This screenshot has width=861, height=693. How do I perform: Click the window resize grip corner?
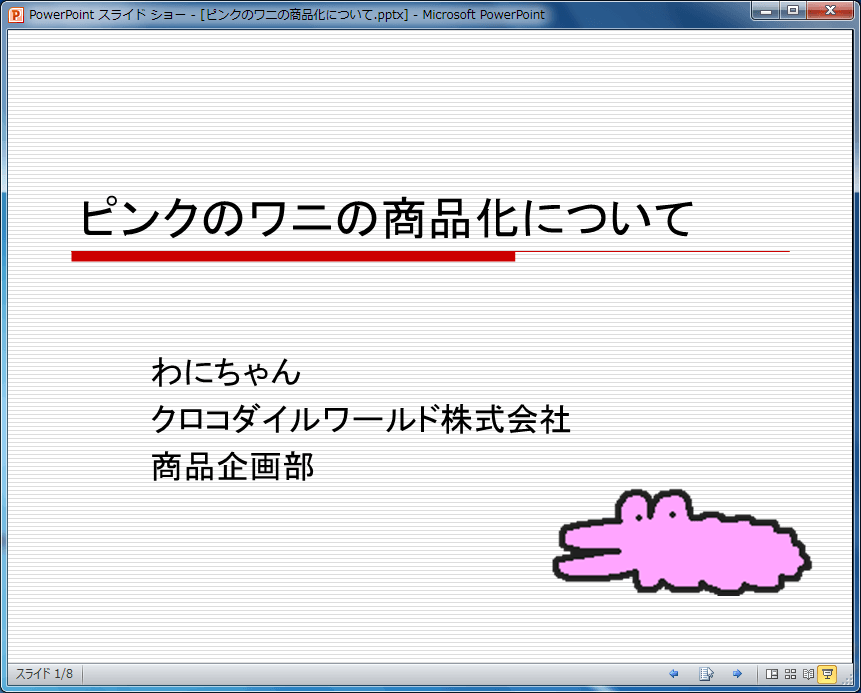(x=847, y=680)
